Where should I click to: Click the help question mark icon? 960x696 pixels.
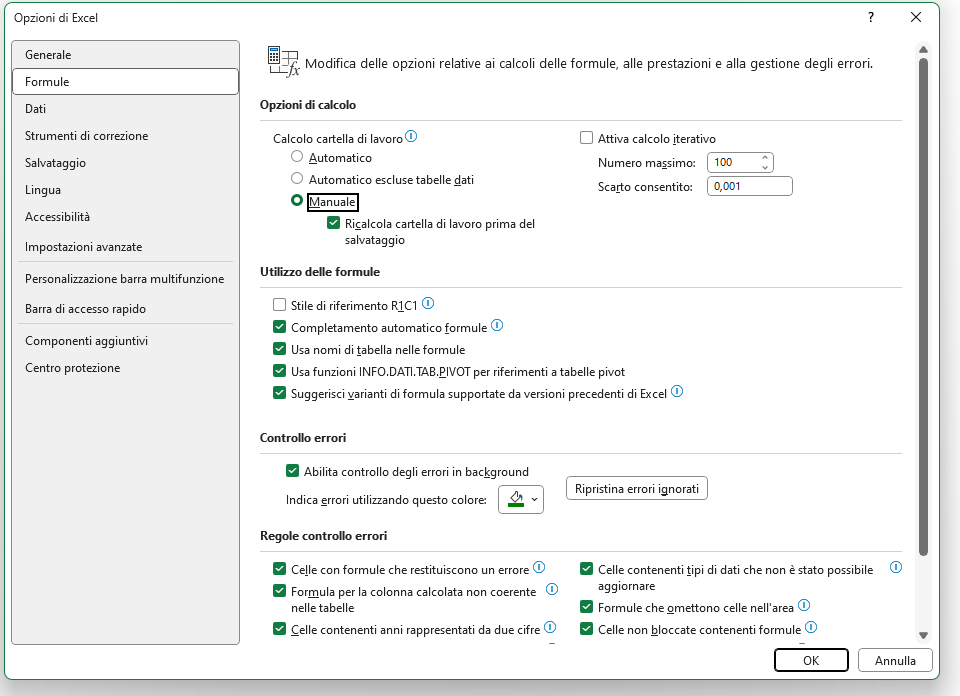click(x=871, y=17)
